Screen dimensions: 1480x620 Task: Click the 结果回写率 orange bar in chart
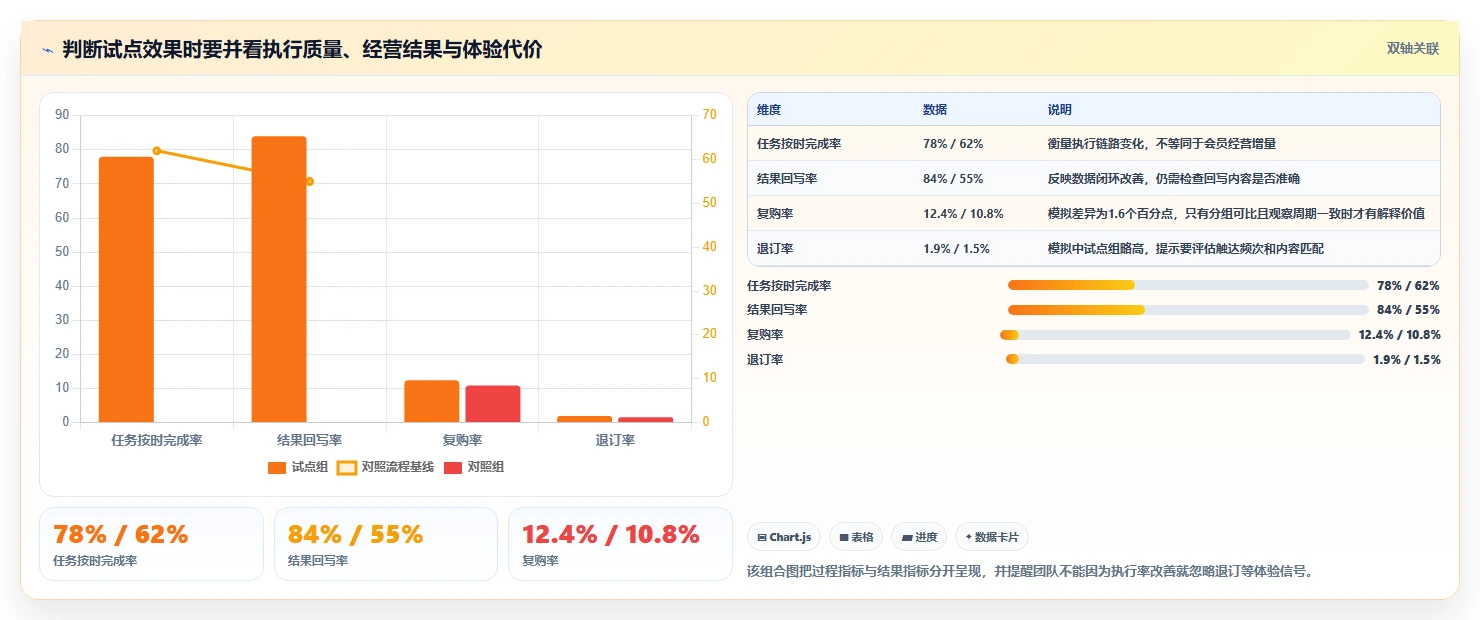pos(279,279)
